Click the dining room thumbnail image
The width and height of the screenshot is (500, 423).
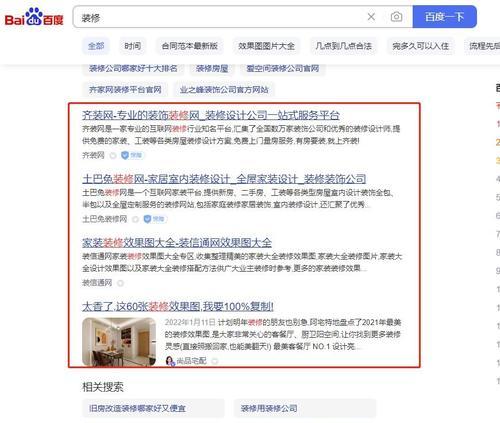119,342
